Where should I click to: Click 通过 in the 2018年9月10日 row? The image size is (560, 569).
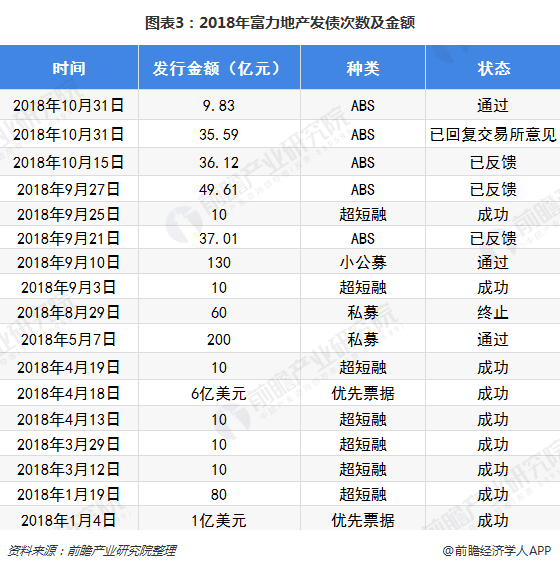493,263
